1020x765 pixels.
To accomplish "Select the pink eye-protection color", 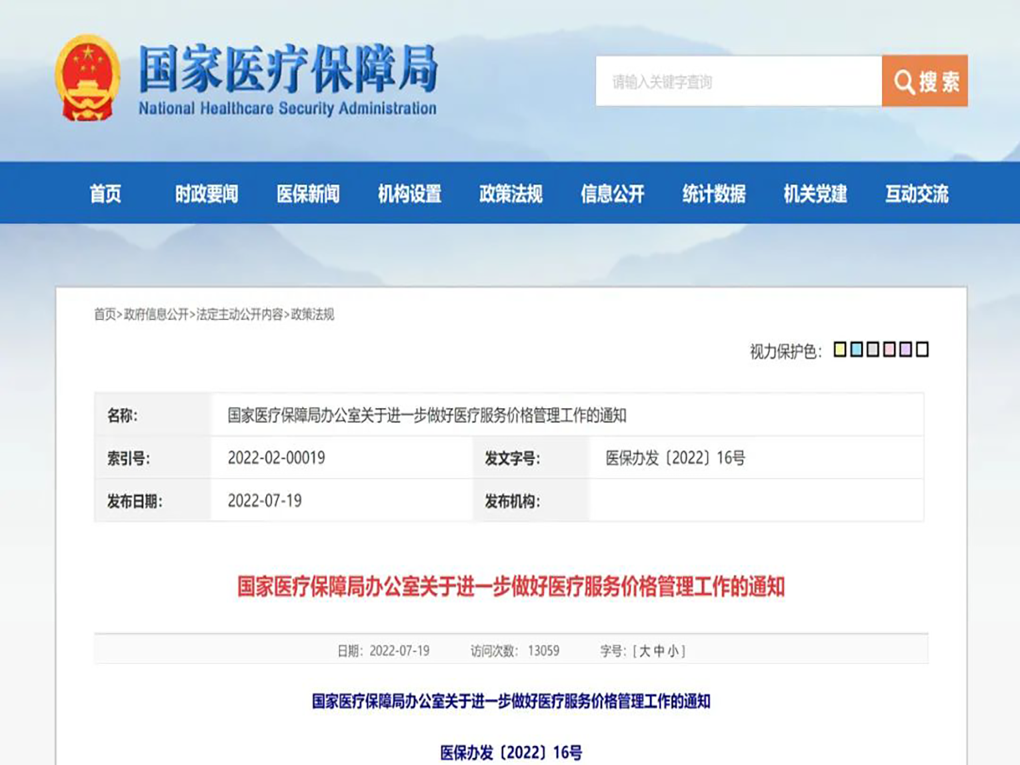I will [x=889, y=349].
